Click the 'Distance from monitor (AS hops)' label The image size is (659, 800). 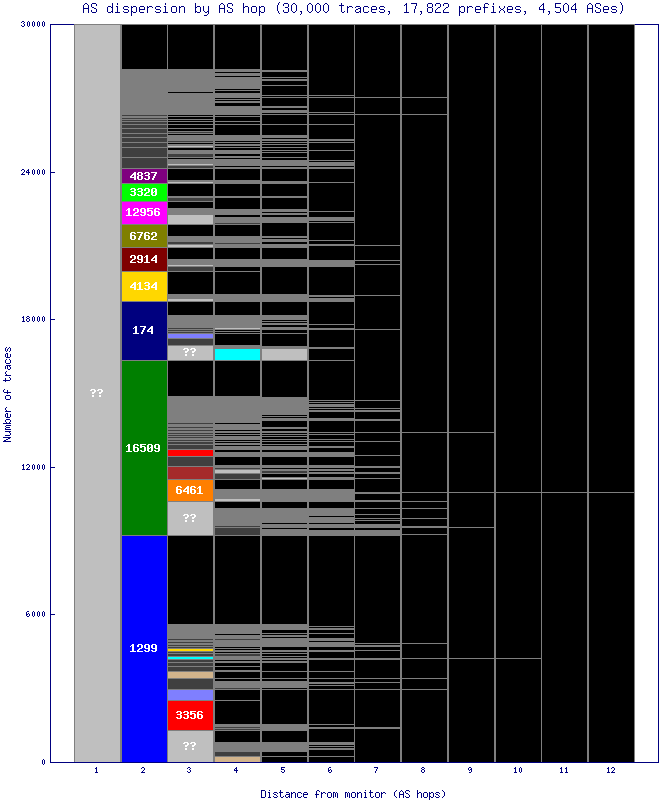353,793
